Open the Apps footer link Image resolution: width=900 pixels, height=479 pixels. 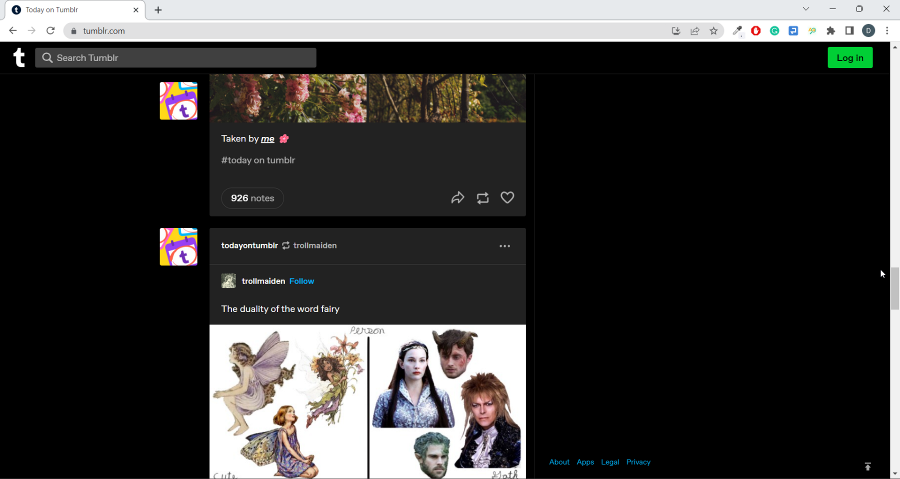point(585,462)
